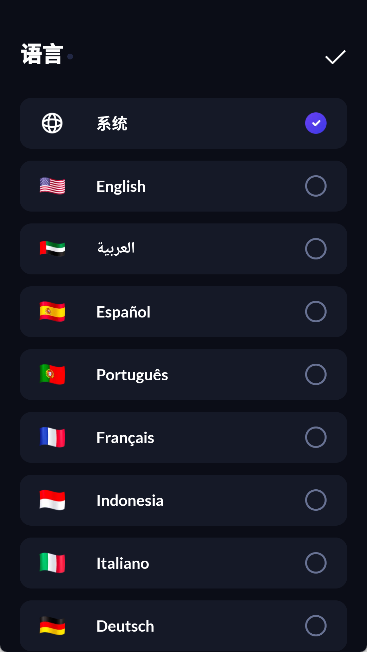Choose the Indonesia language label

[130, 500]
